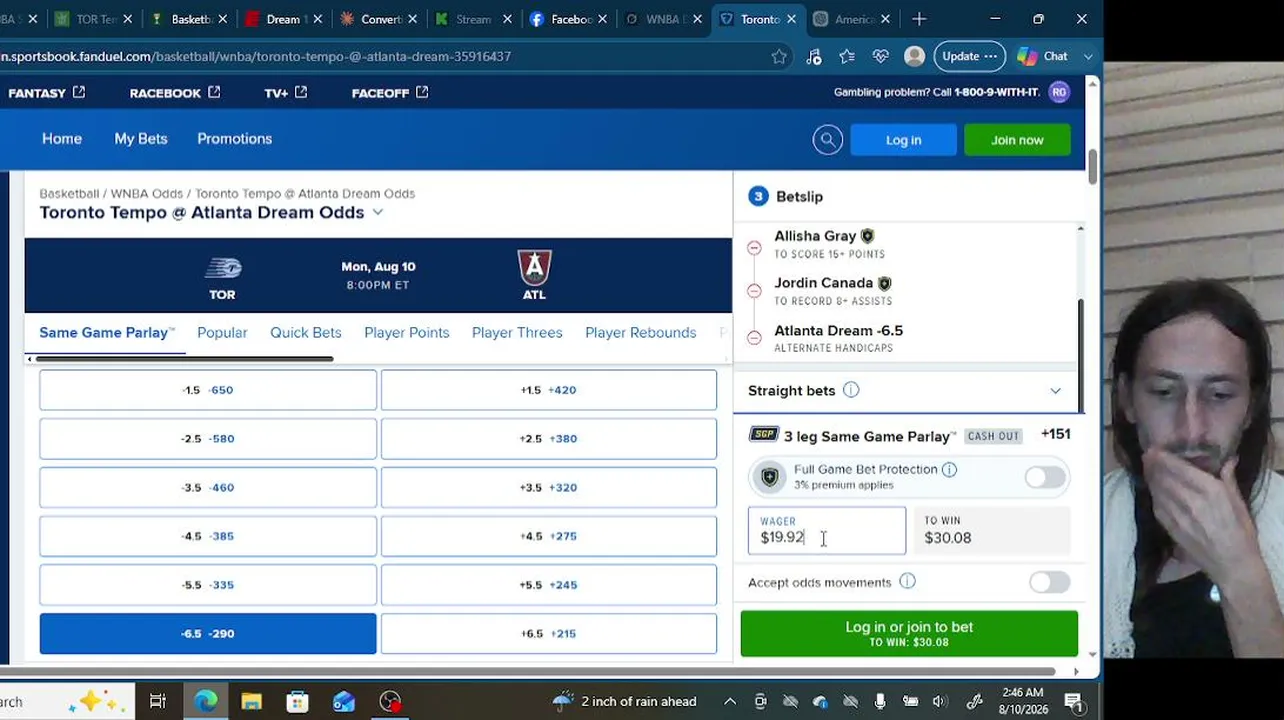Close the Toronto browser tab
This screenshot has height=720, width=1284.
point(791,19)
